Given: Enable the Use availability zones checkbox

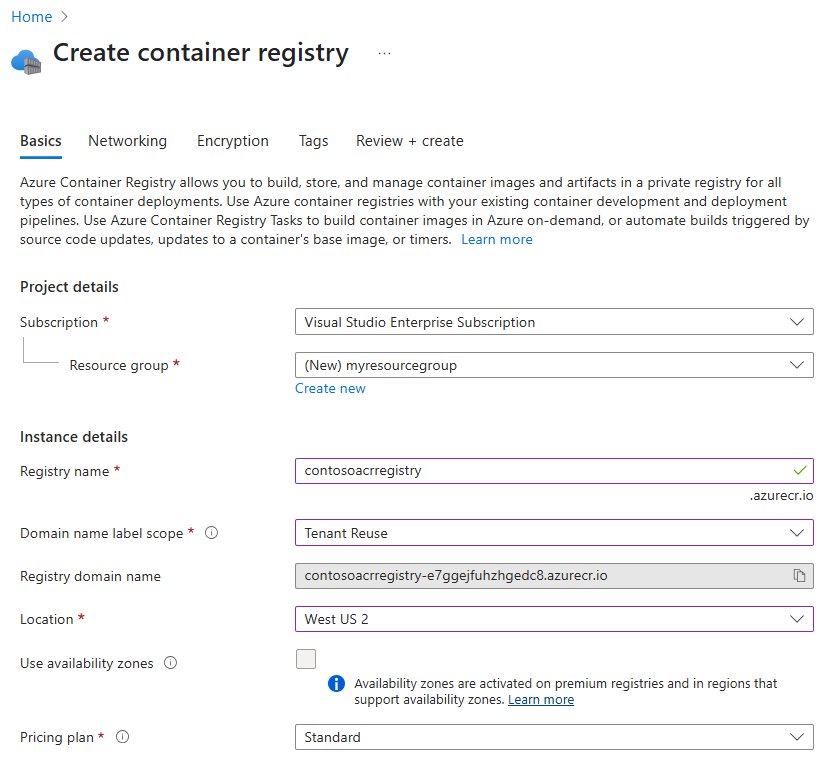Looking at the screenshot, I should coord(306,659).
